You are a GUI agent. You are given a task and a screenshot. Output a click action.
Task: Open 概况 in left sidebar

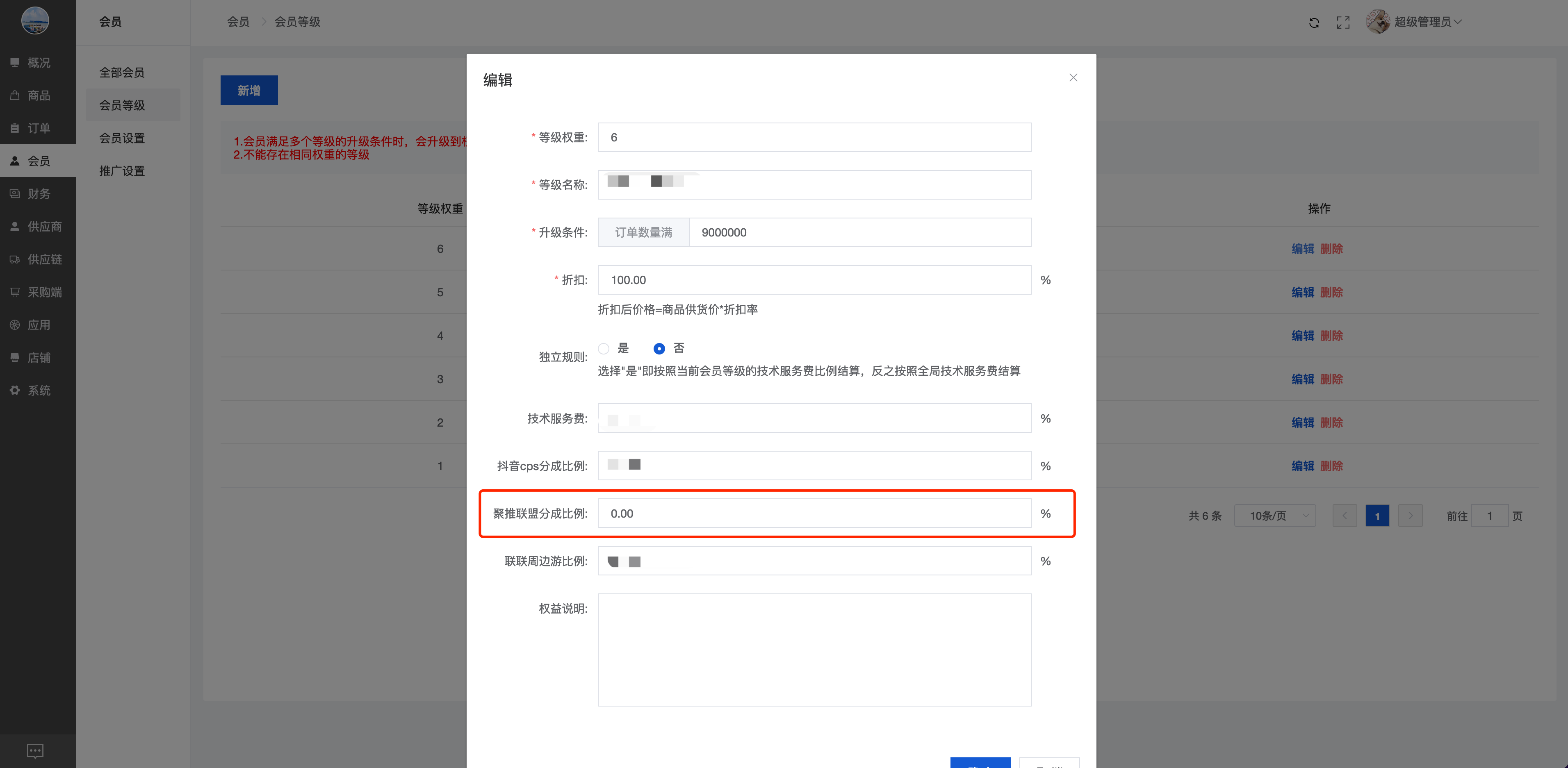coord(38,63)
